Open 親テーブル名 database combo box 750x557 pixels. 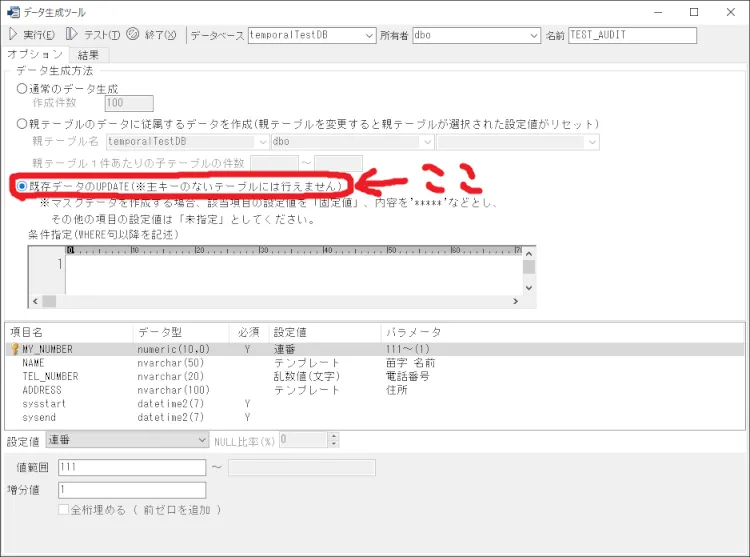tap(187, 142)
